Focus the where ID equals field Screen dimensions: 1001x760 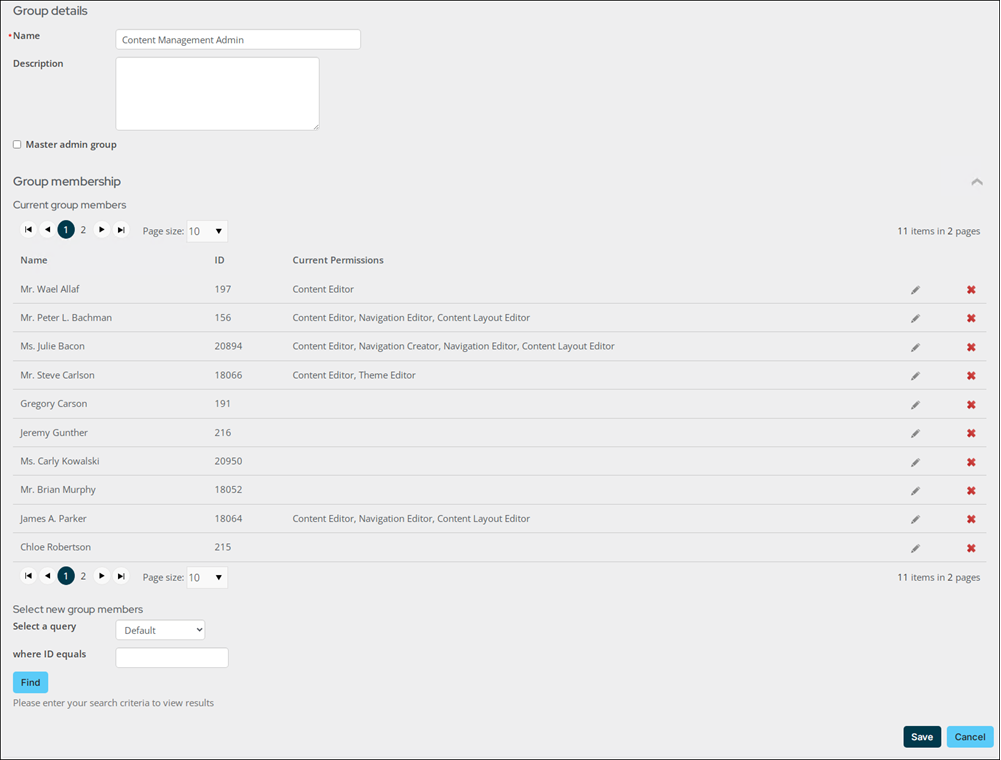pyautogui.click(x=172, y=657)
